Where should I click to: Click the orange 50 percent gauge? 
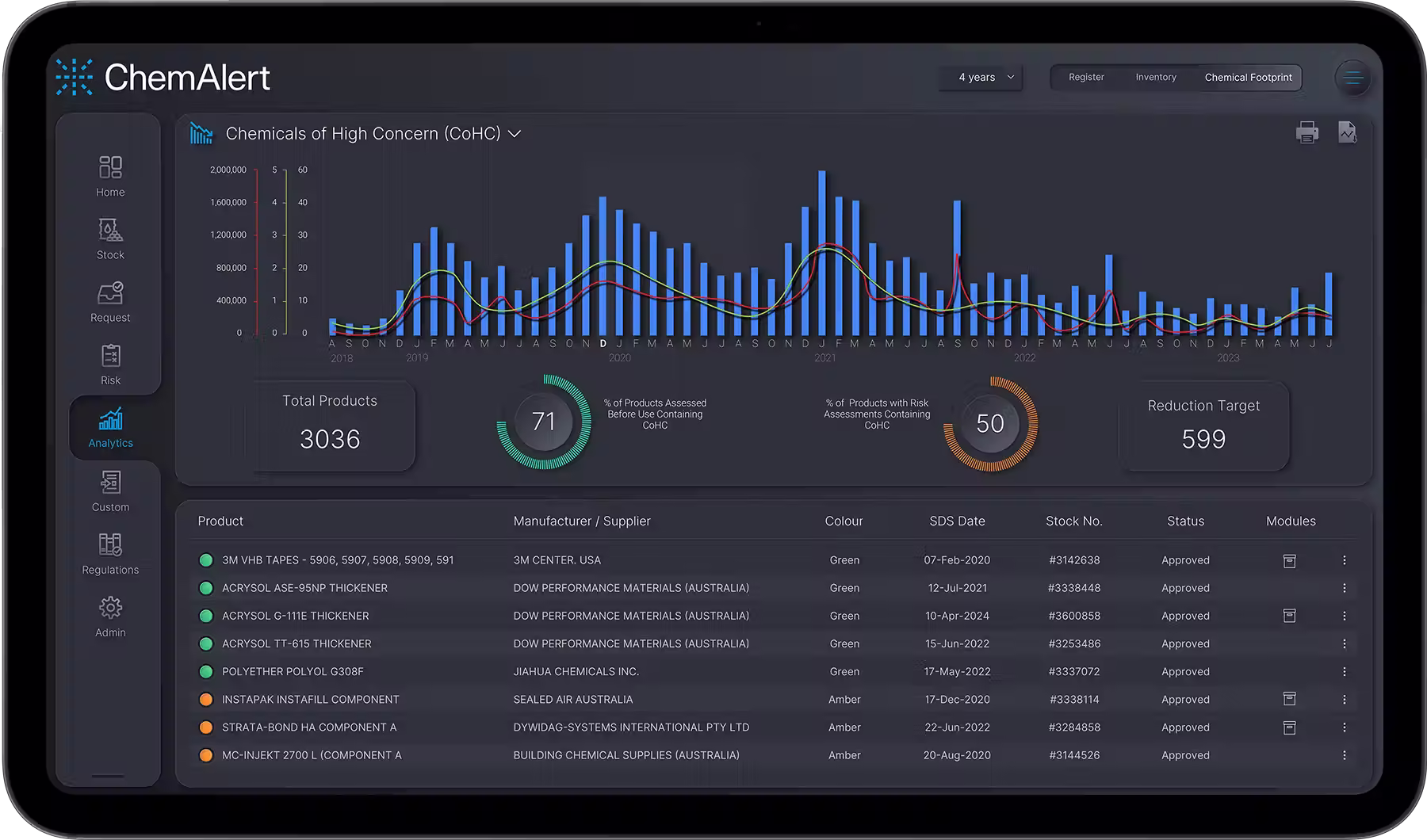[990, 424]
